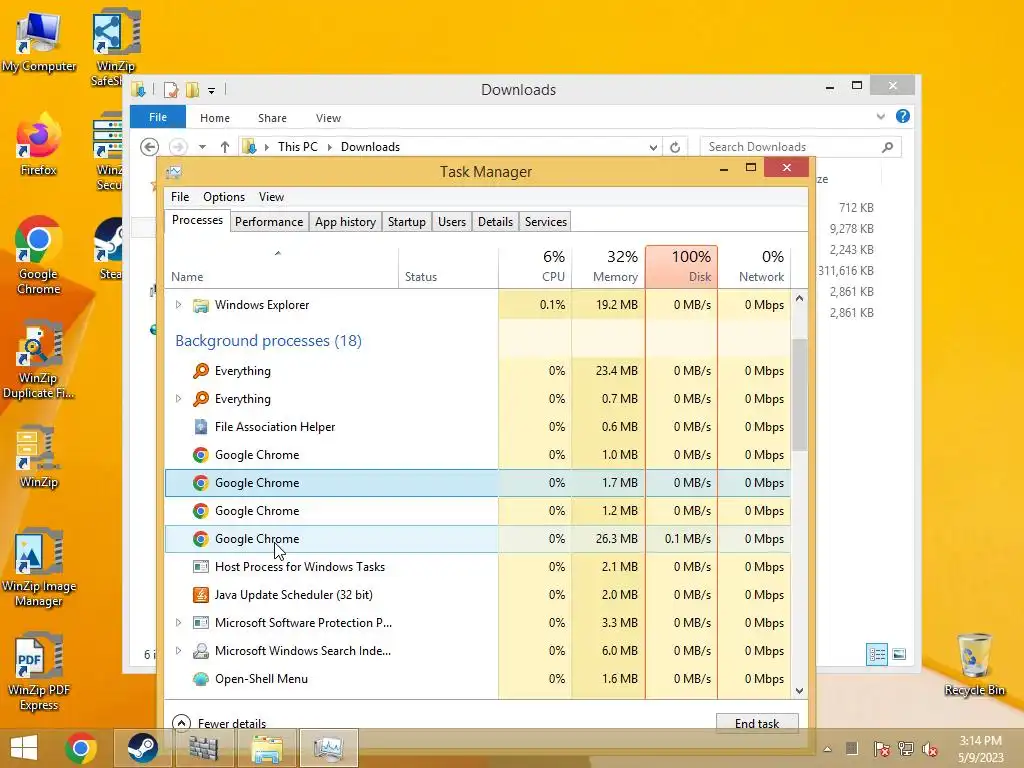
Task: Open Firefox desktop shortcut
Action: tap(39, 145)
